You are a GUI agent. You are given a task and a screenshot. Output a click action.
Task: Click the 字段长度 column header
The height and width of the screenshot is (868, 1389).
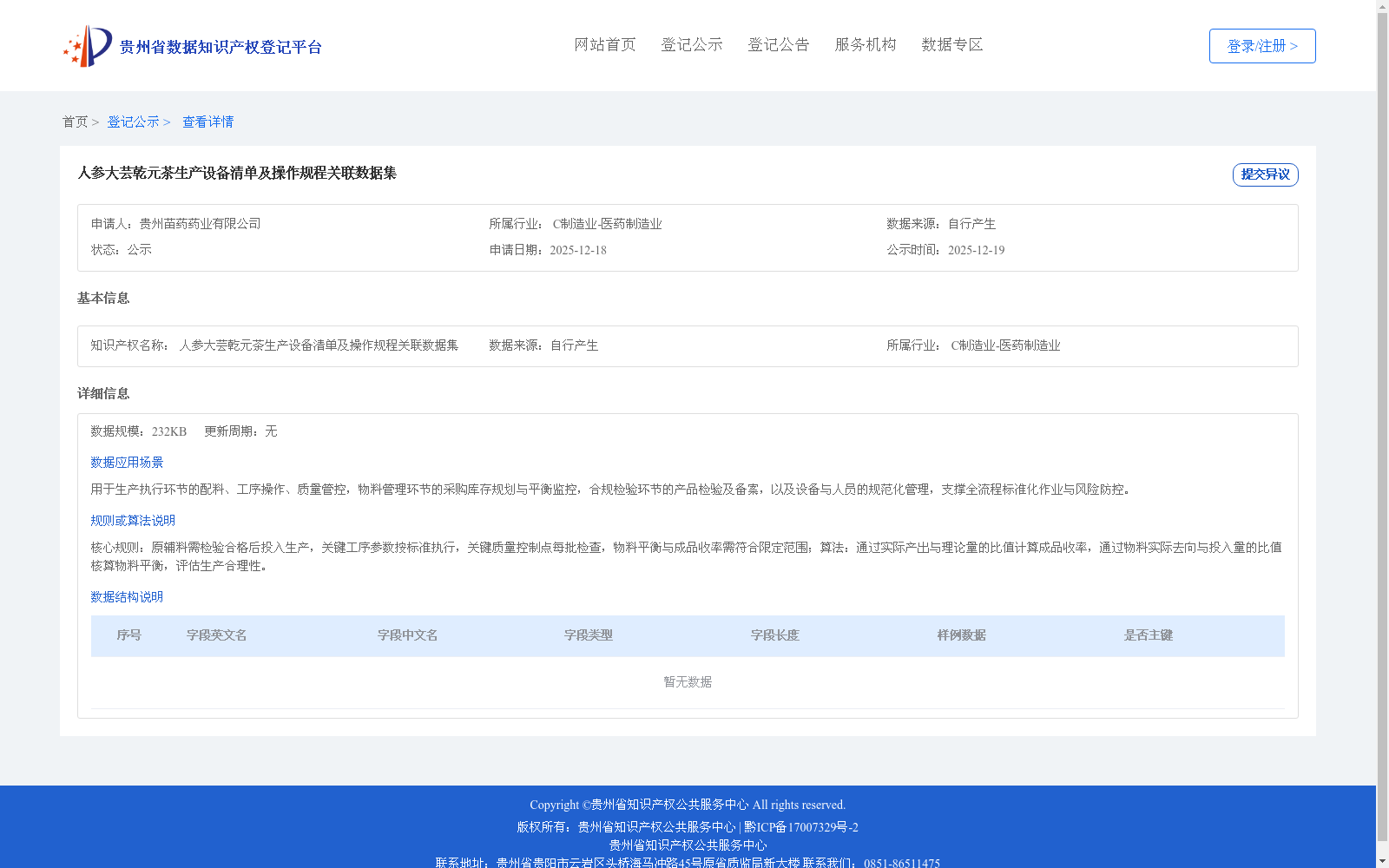click(x=775, y=635)
